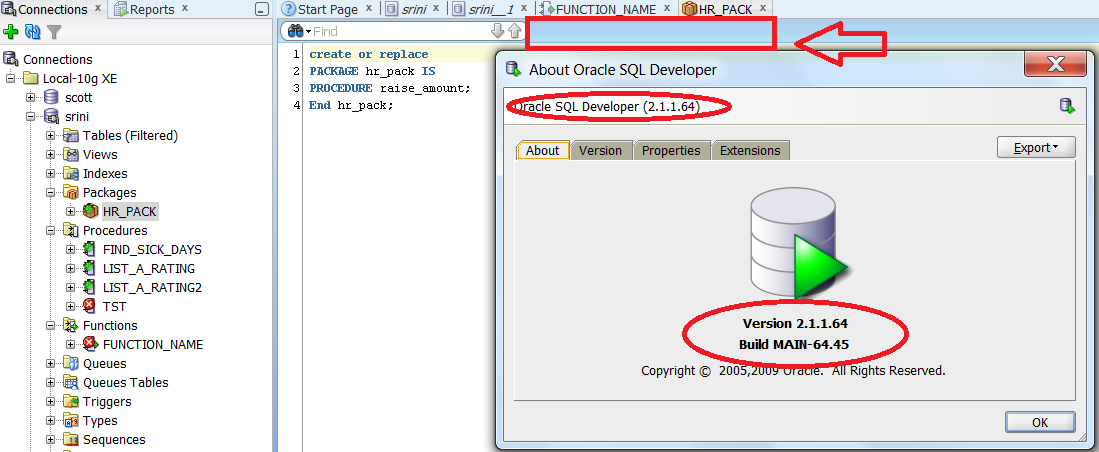Click the scott connection database icon
The height and width of the screenshot is (452, 1099).
click(51, 97)
